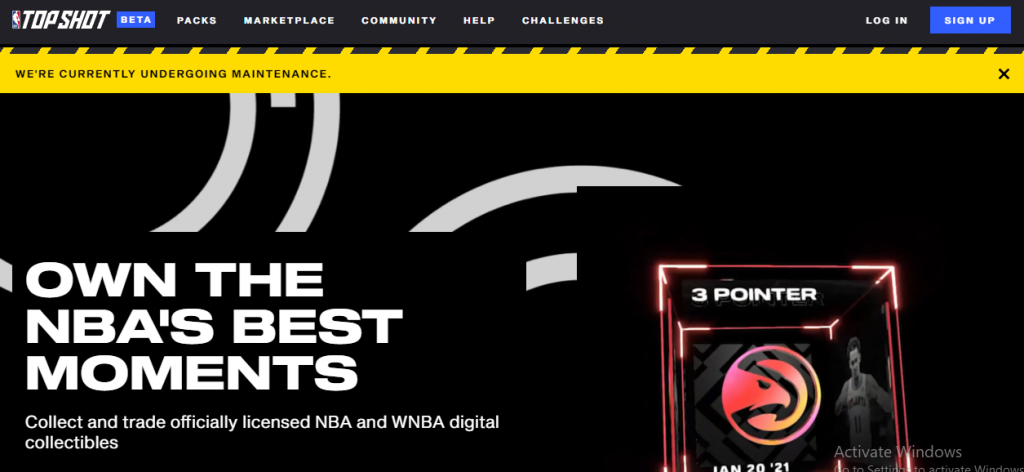Click the maintenance notice text

coord(173,74)
